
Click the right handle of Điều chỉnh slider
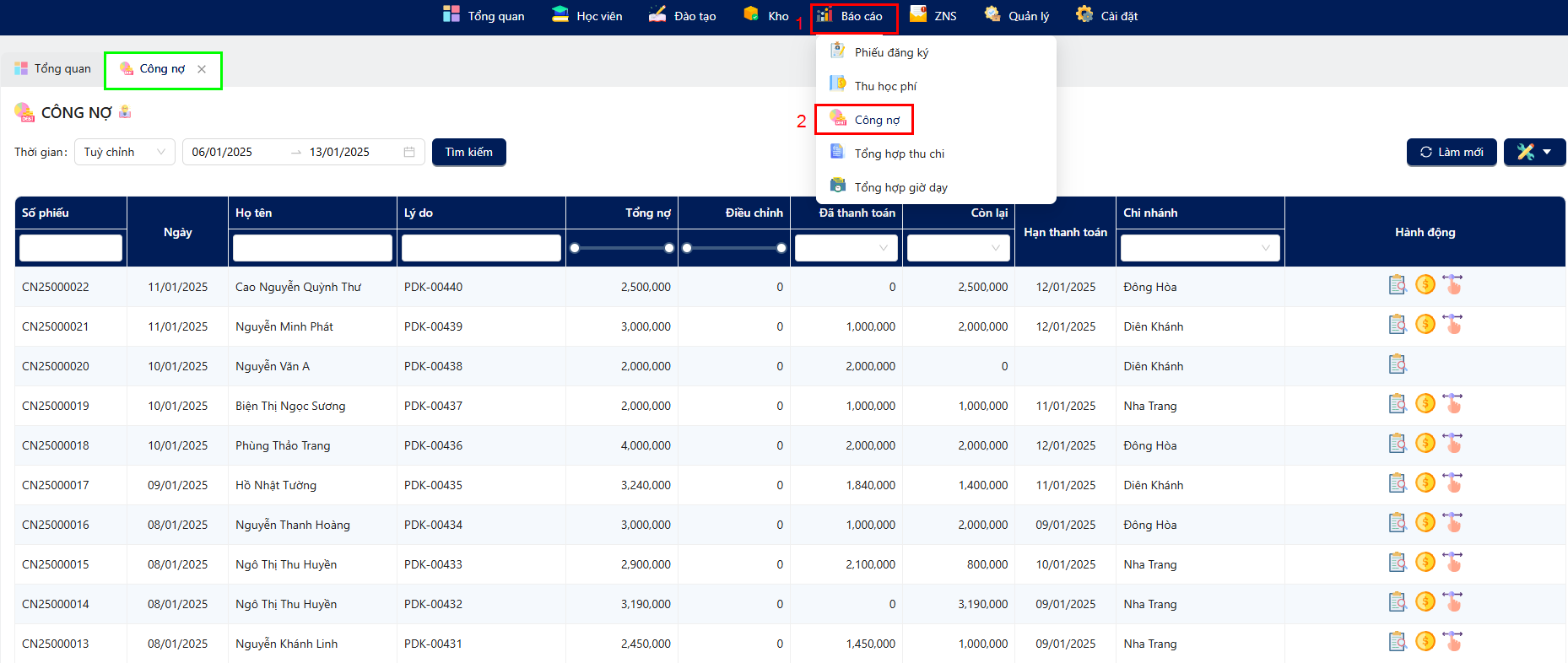[781, 248]
